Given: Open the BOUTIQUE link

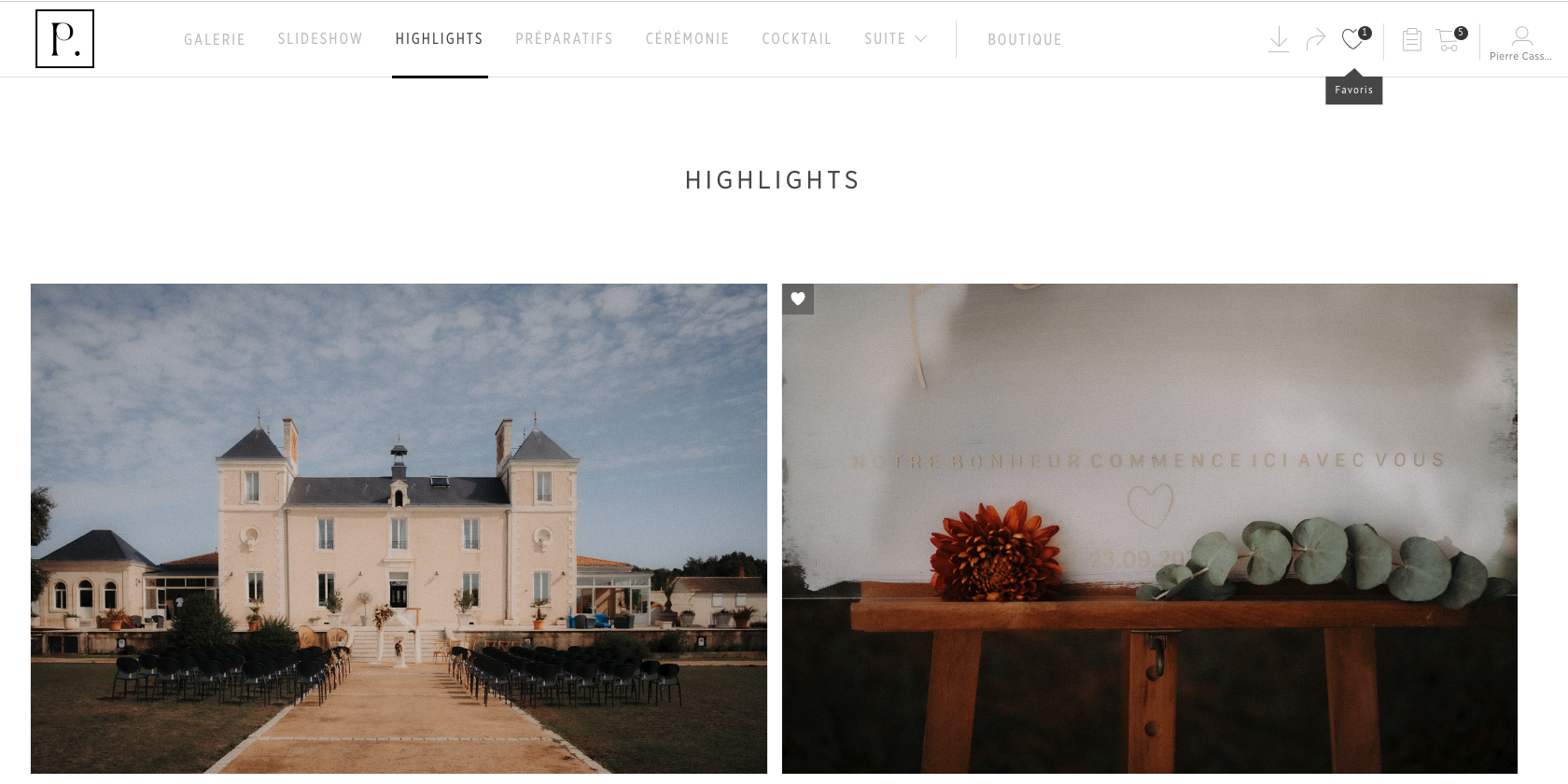Looking at the screenshot, I should pos(1025,39).
